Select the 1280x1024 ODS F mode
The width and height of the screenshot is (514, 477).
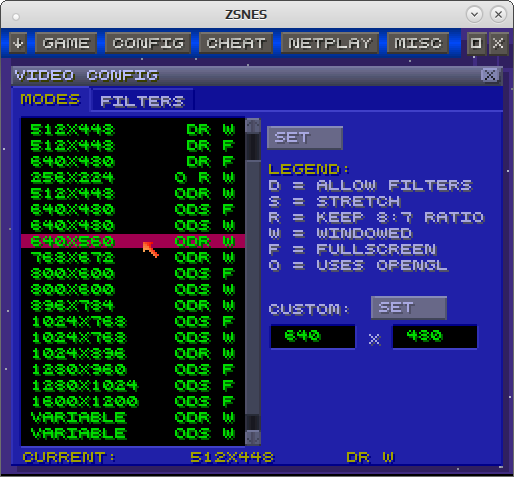point(133,385)
